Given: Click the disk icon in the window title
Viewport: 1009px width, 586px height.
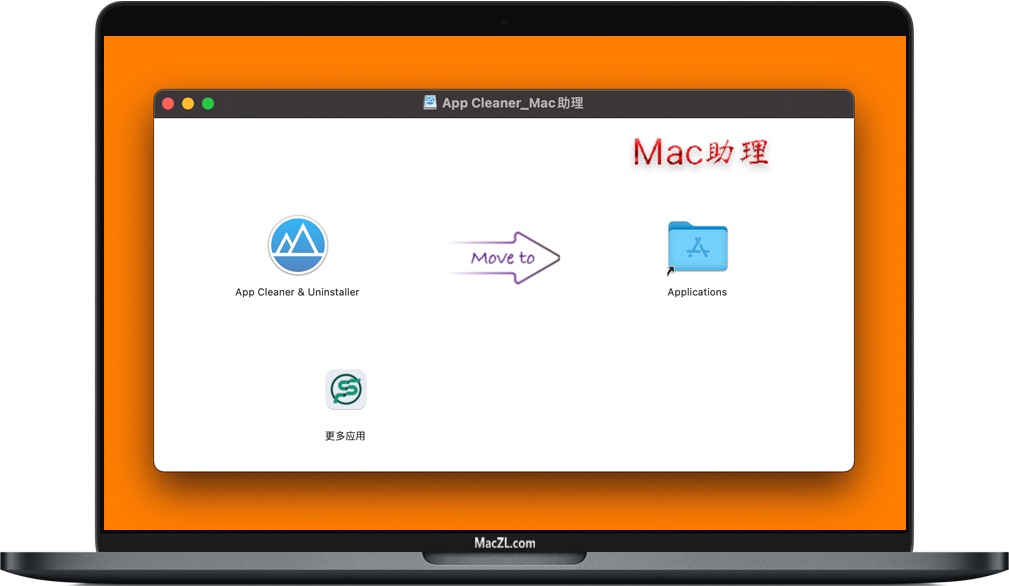Looking at the screenshot, I should tap(430, 102).
